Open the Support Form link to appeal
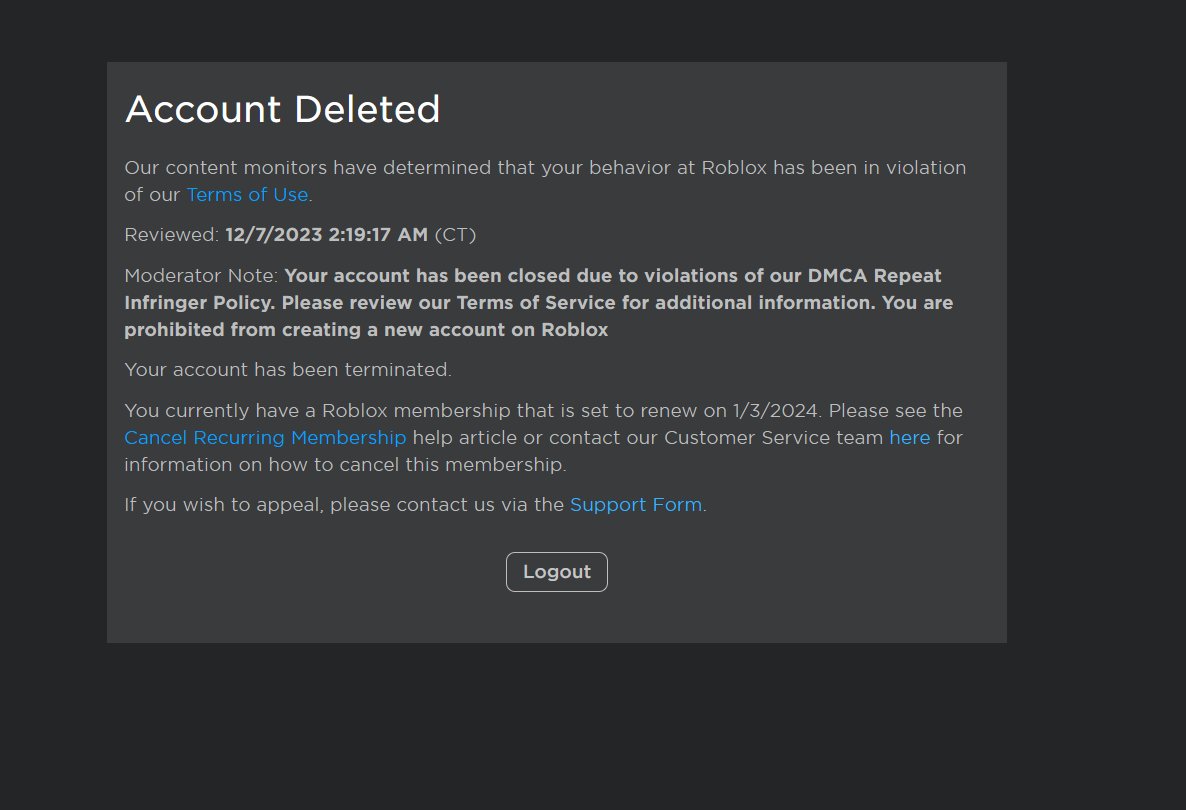The height and width of the screenshot is (810, 1186). (x=636, y=504)
